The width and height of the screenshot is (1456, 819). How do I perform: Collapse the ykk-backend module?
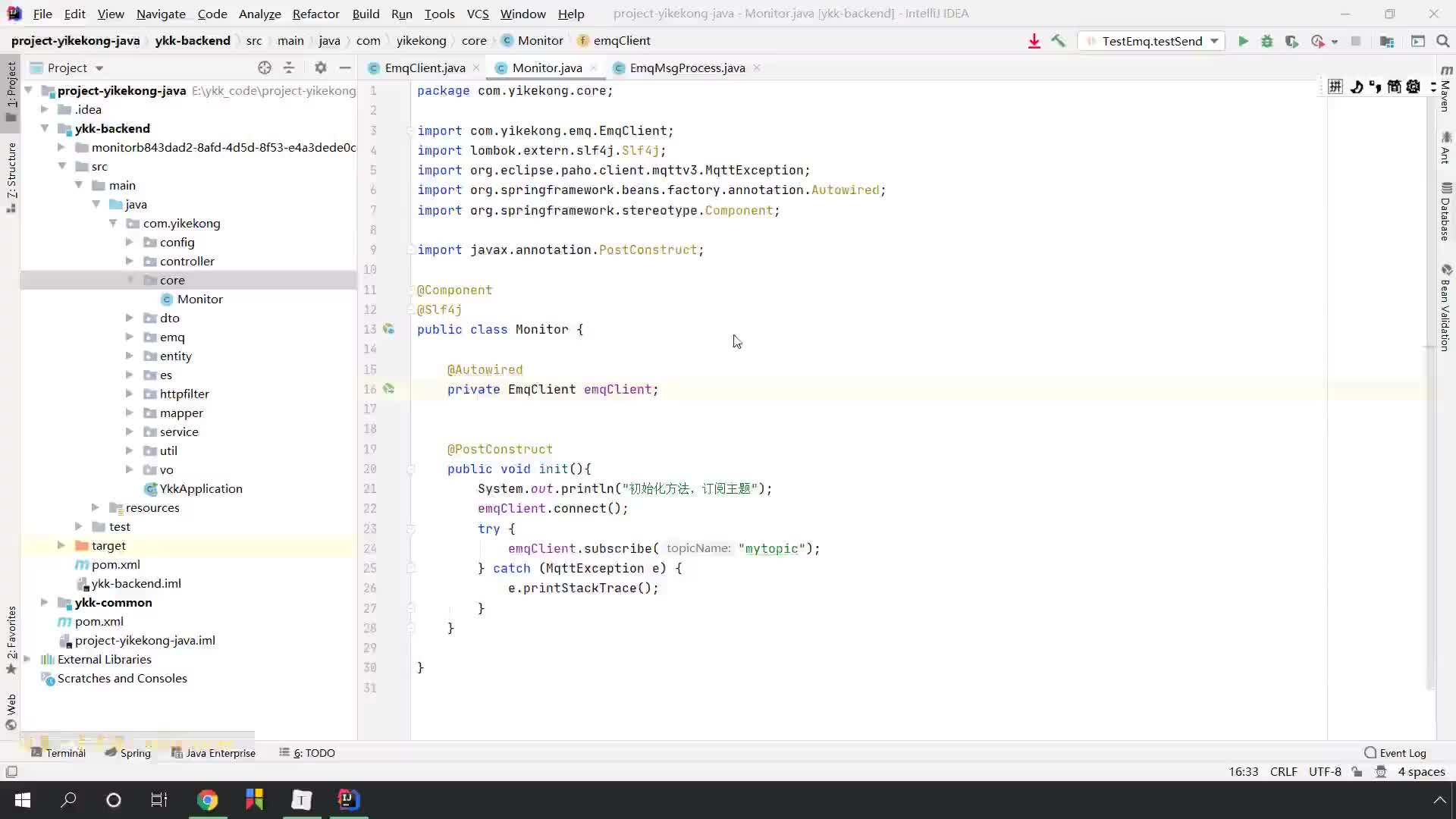coord(45,128)
